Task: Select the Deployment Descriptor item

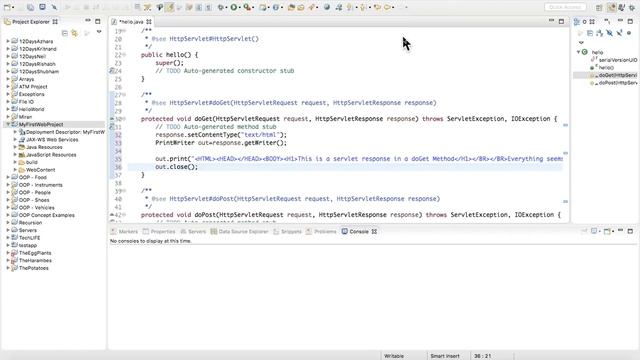Action: (x=62, y=132)
